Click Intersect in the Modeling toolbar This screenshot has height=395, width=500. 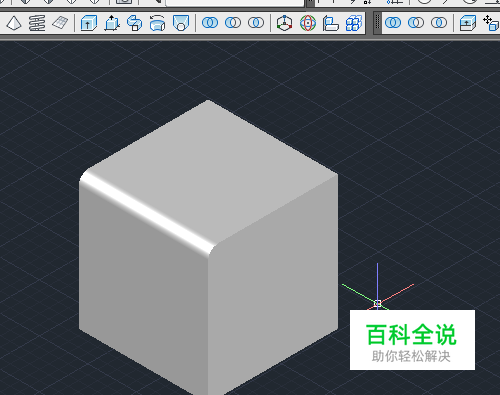(256, 23)
